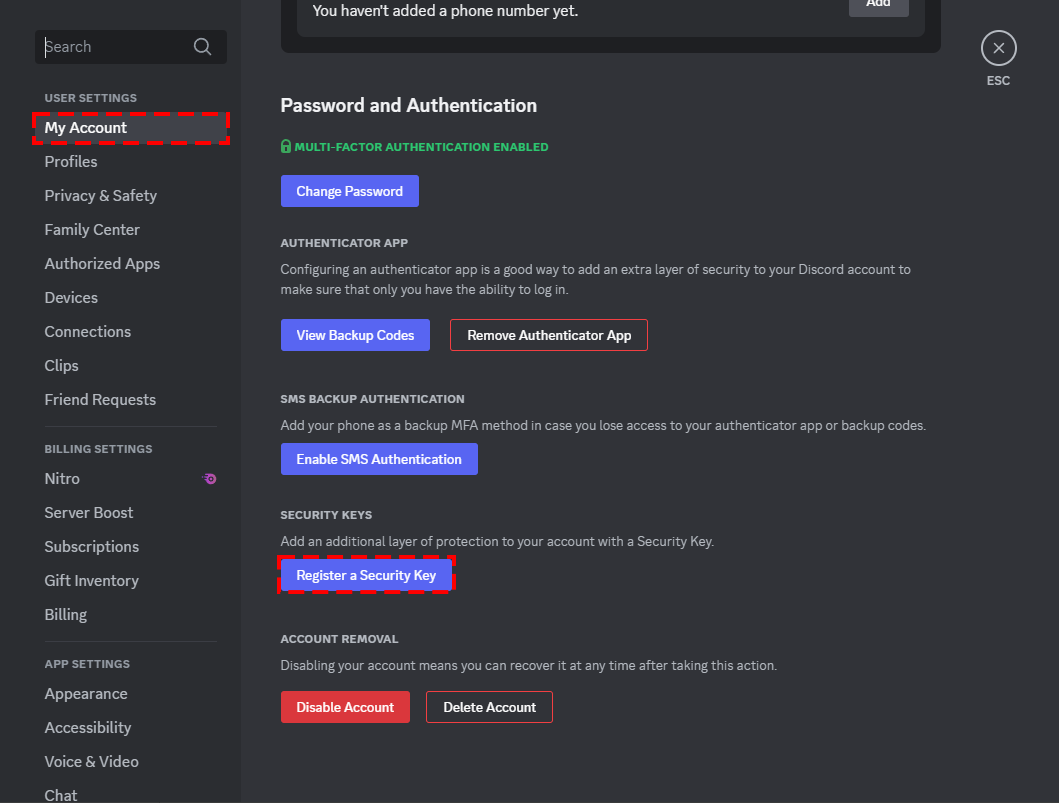
Task: Focus the settings Search field
Action: pos(115,47)
